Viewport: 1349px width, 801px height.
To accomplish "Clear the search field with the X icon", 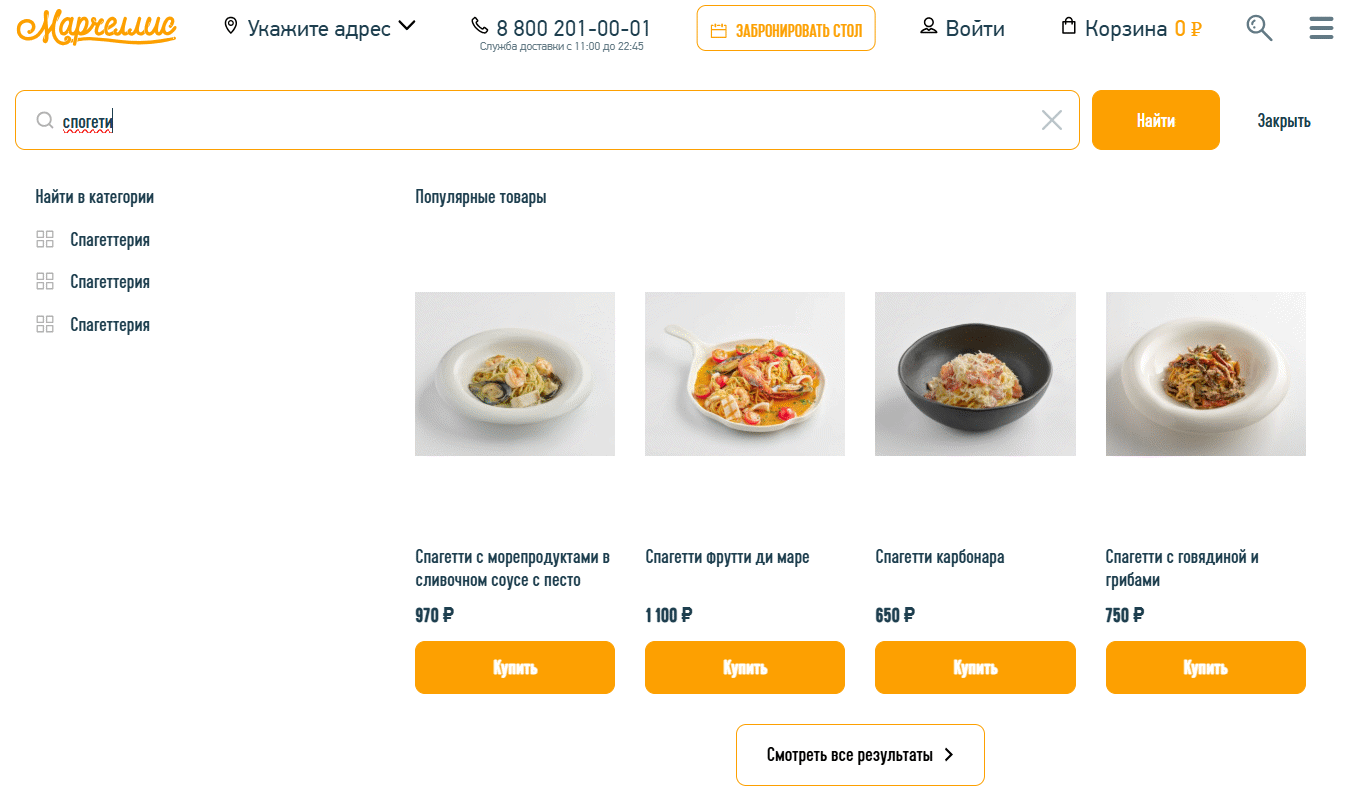I will click(1051, 121).
